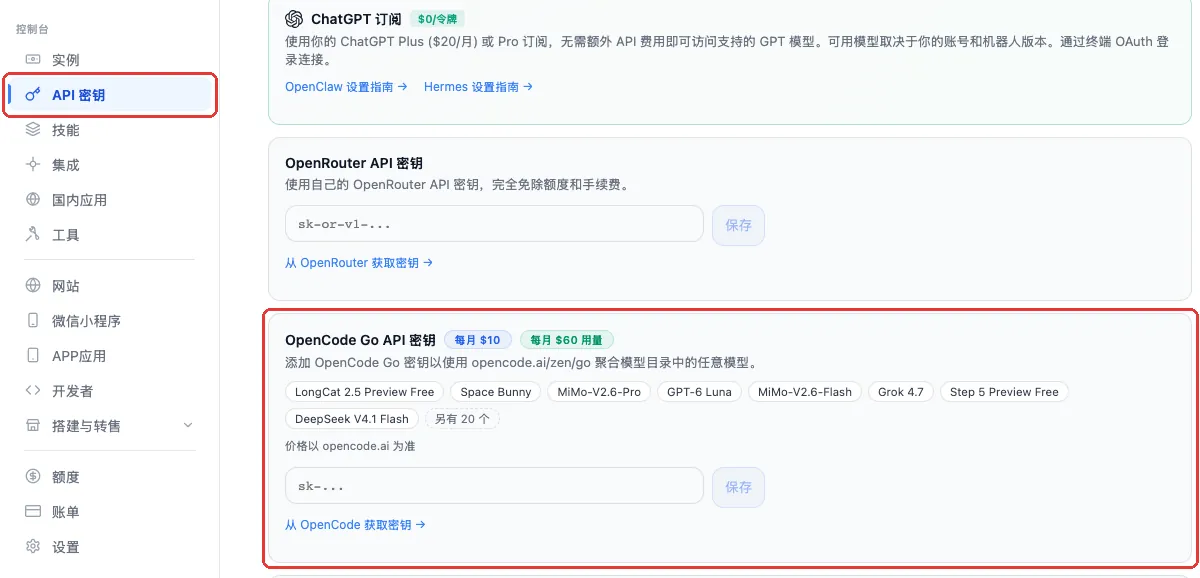Click the 网站 globe icon
Viewport: 1200px width, 578px height.
click(33, 286)
